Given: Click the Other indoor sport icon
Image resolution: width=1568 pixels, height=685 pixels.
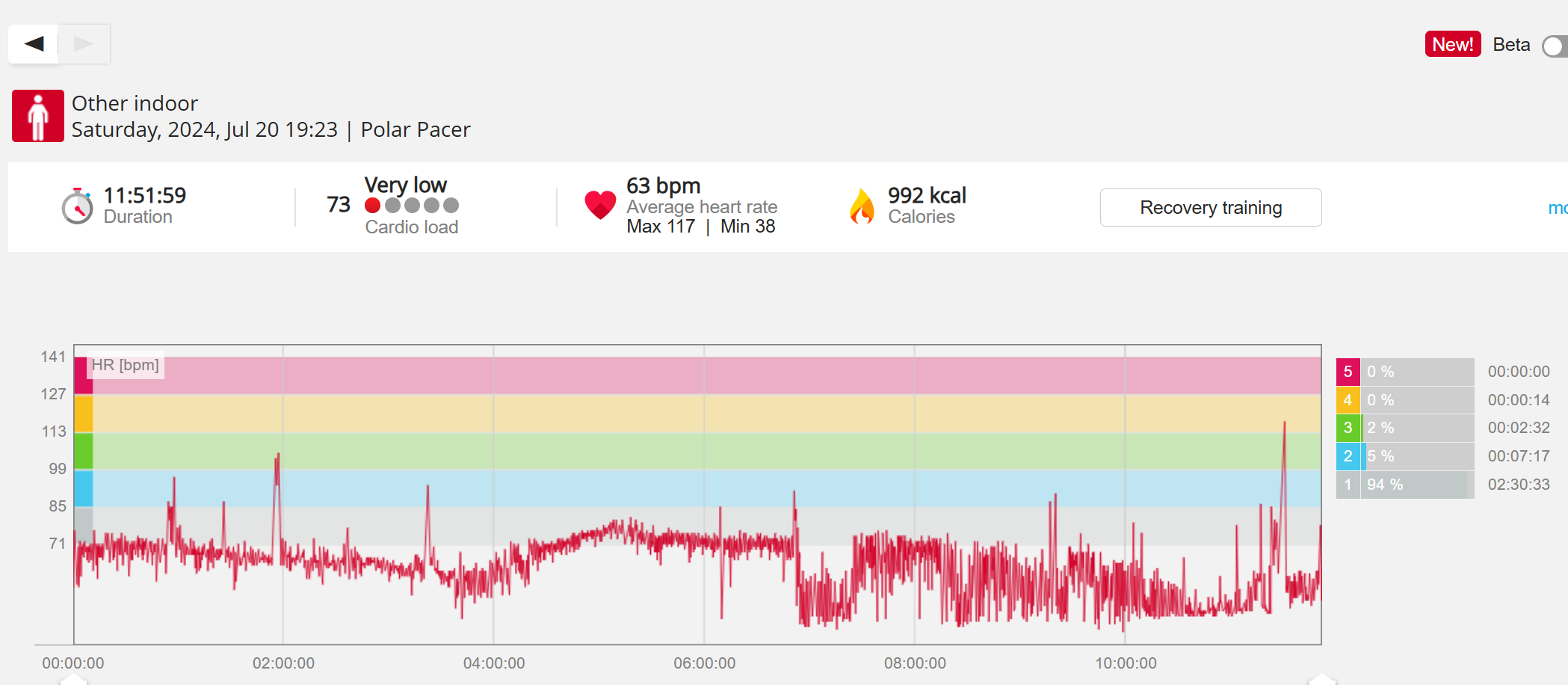Looking at the screenshot, I should pyautogui.click(x=38, y=116).
